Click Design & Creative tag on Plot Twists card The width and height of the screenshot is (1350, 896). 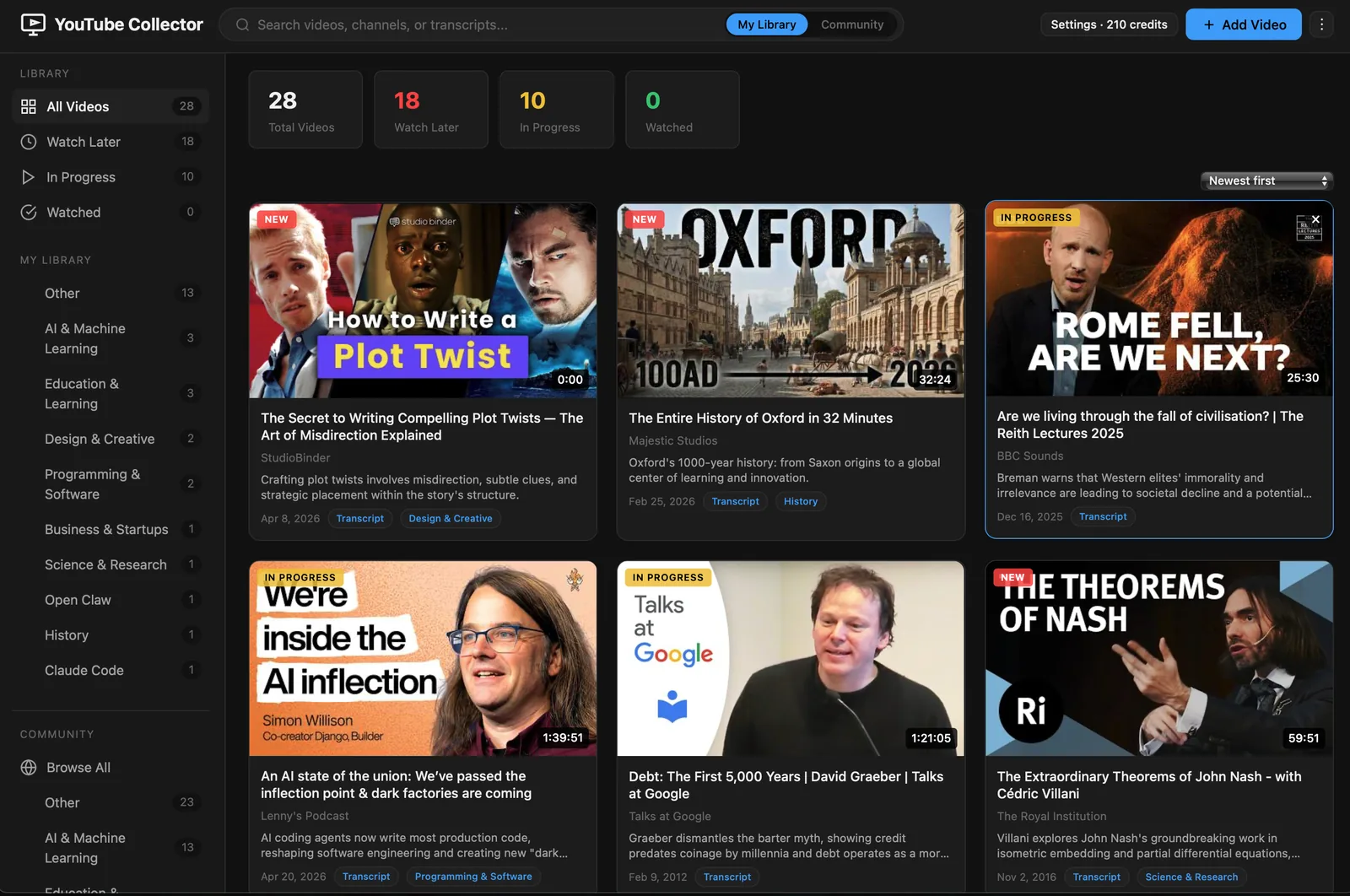451,519
